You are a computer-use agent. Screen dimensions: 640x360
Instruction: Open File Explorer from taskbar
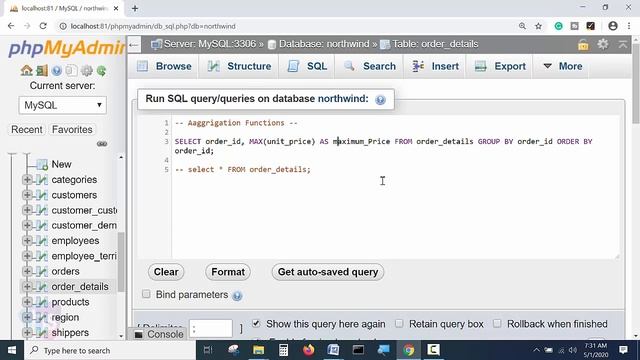(x=258, y=350)
